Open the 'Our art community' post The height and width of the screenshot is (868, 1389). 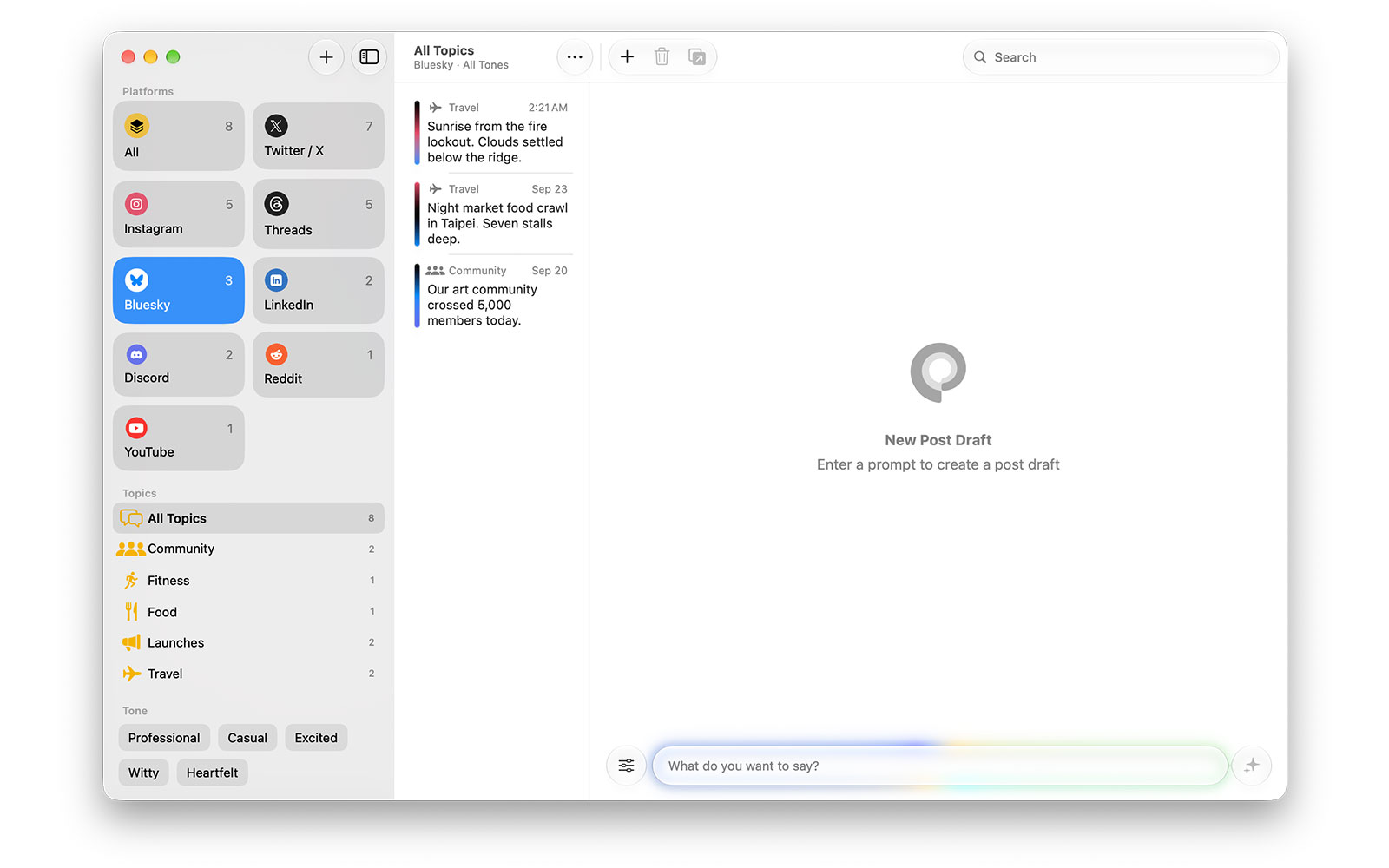click(x=492, y=296)
